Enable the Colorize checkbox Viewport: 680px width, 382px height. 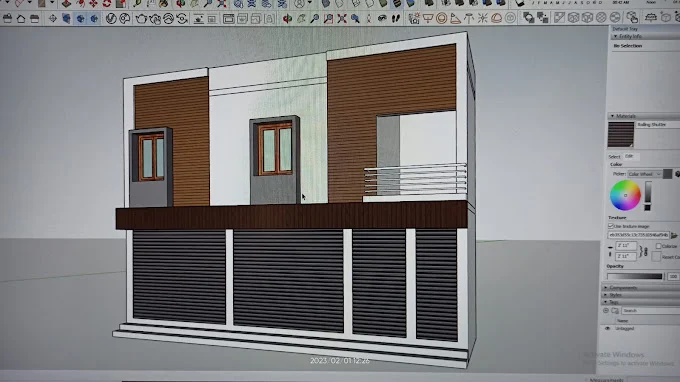(658, 246)
